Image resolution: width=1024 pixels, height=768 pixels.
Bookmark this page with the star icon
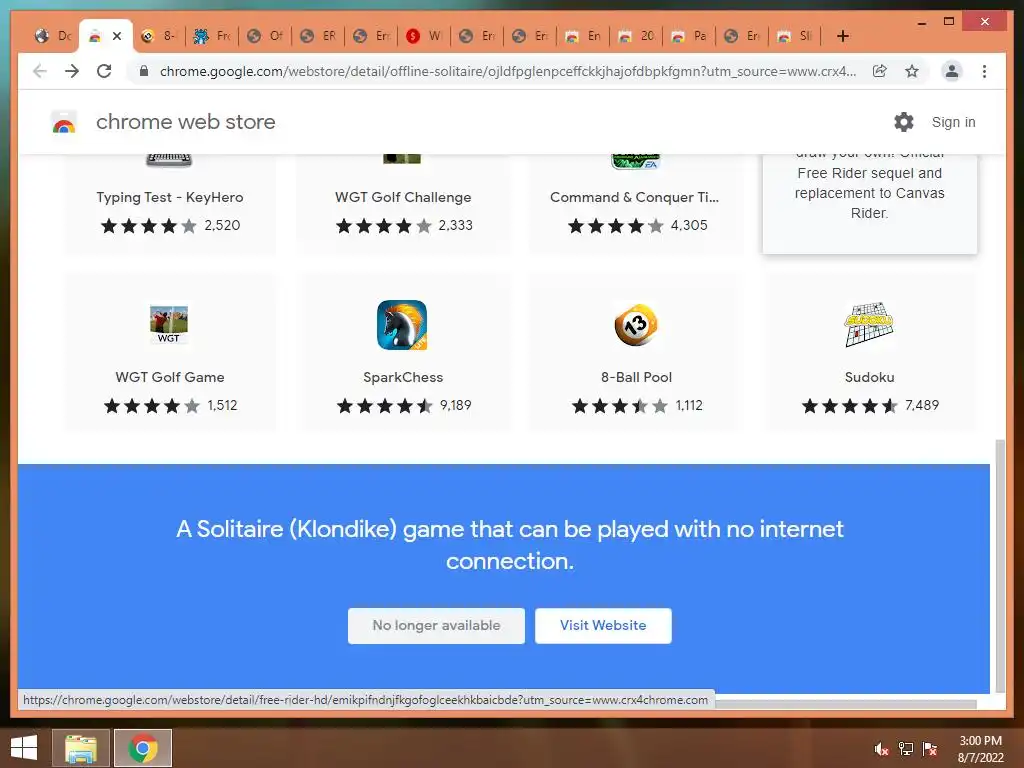(912, 71)
